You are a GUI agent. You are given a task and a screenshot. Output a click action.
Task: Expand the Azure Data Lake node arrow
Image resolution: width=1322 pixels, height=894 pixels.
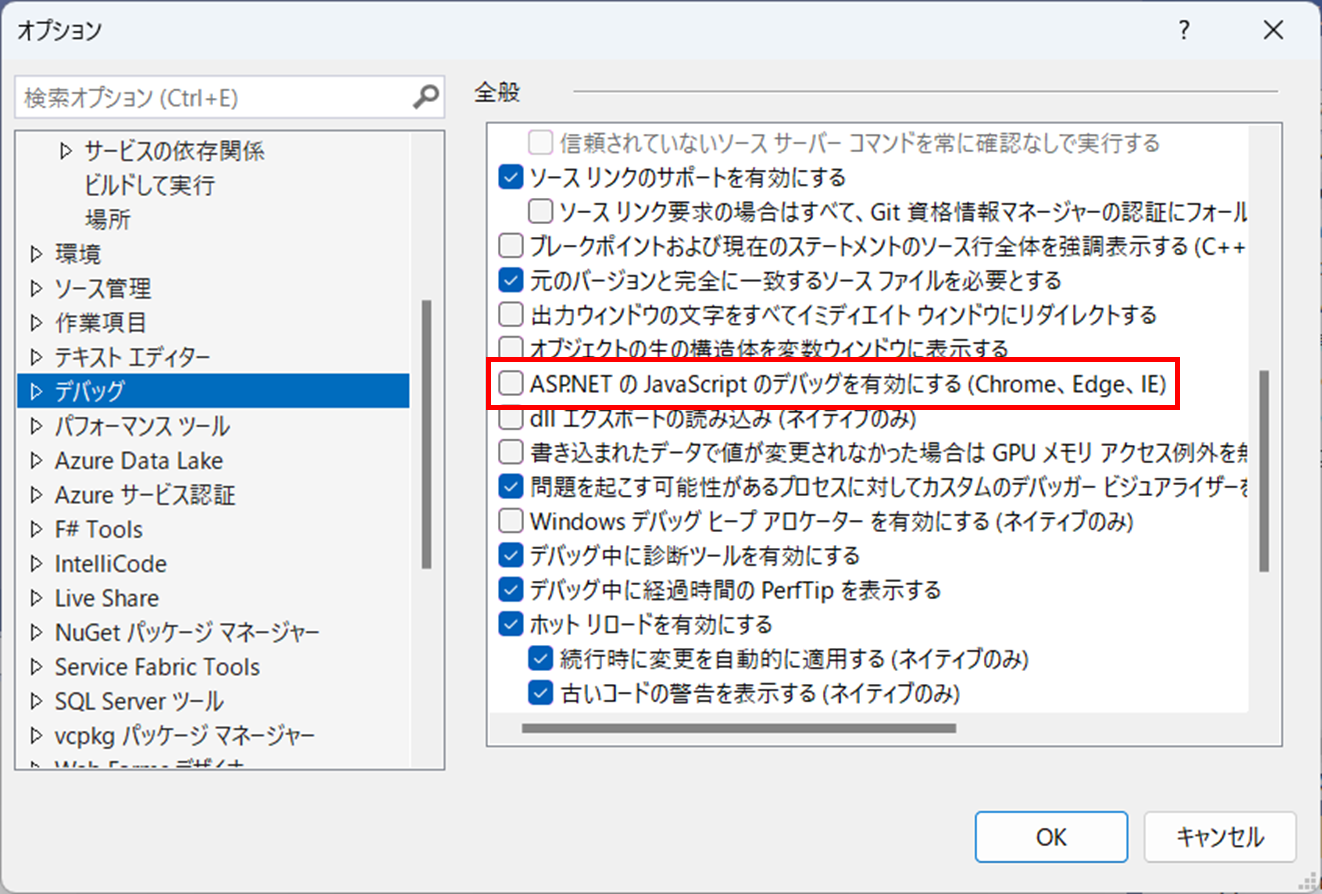coord(37,461)
